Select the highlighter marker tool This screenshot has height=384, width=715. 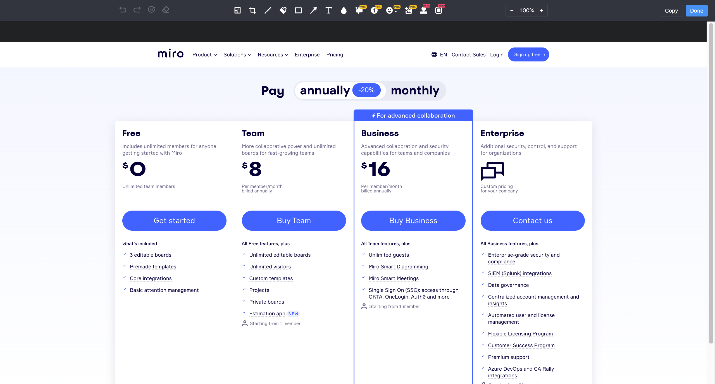(283, 10)
